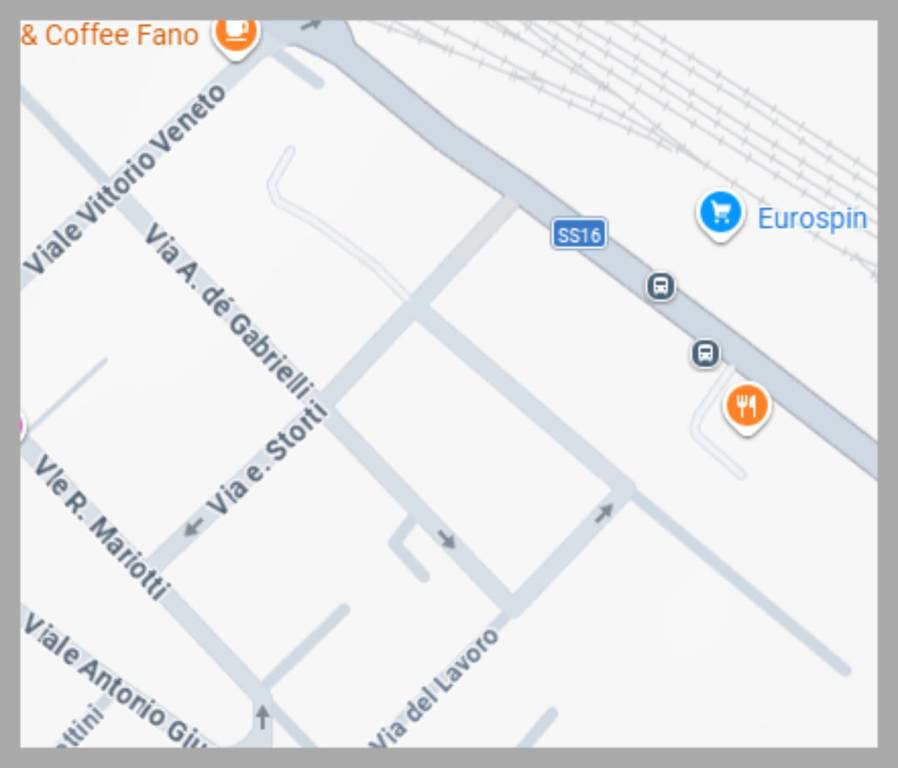Viewport: 898px width, 768px height.
Task: Click the Viale Antonio Giu street label
Action: click(115, 682)
